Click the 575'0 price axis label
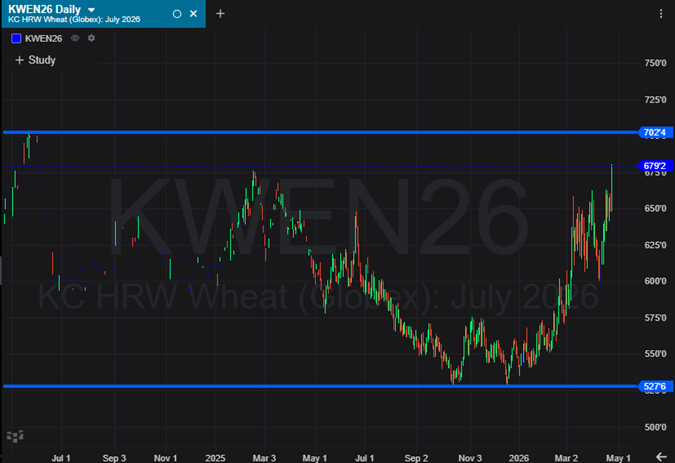Viewport: 675px width, 463px height. point(655,318)
